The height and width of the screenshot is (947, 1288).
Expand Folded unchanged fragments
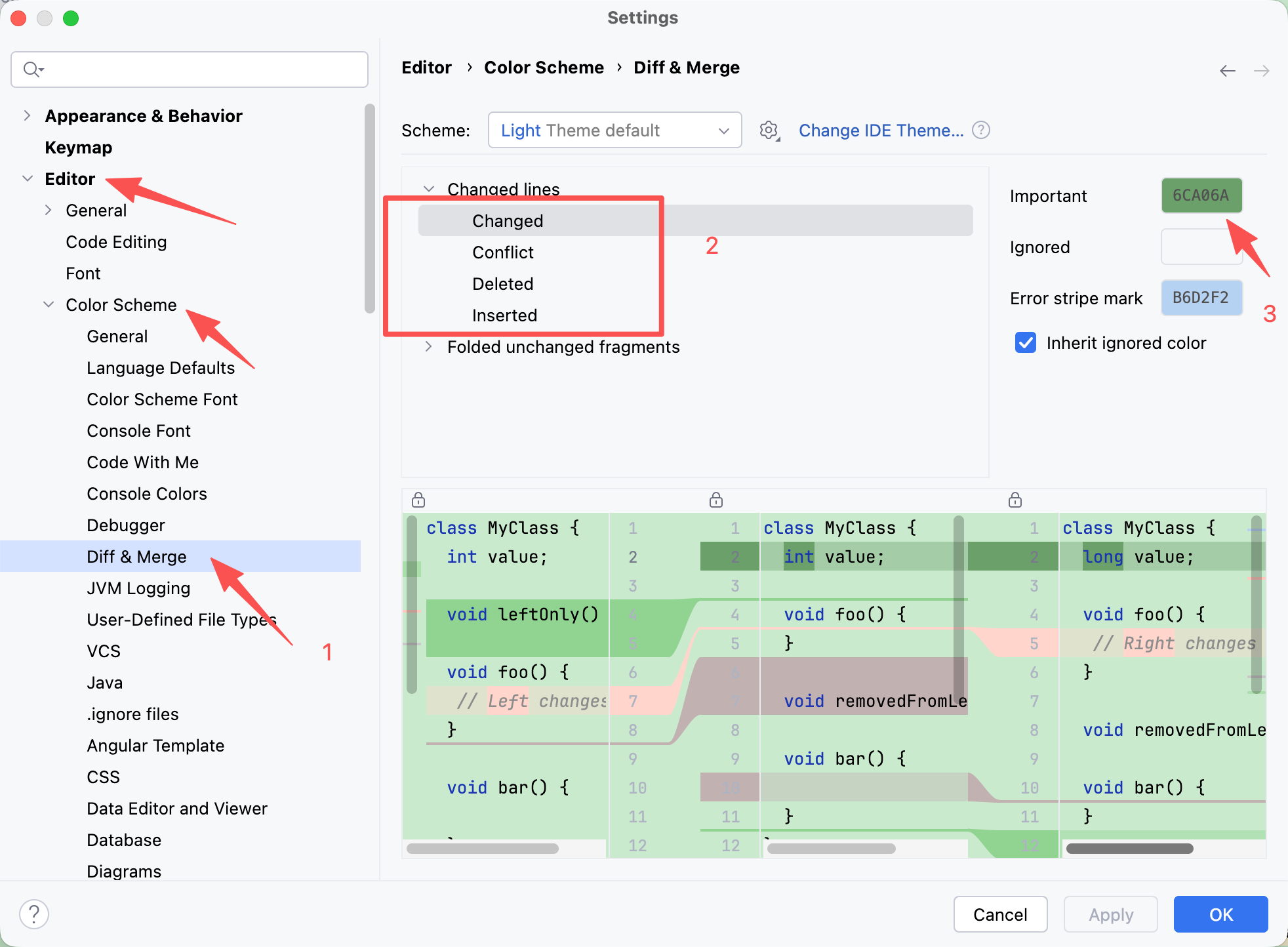click(x=428, y=347)
